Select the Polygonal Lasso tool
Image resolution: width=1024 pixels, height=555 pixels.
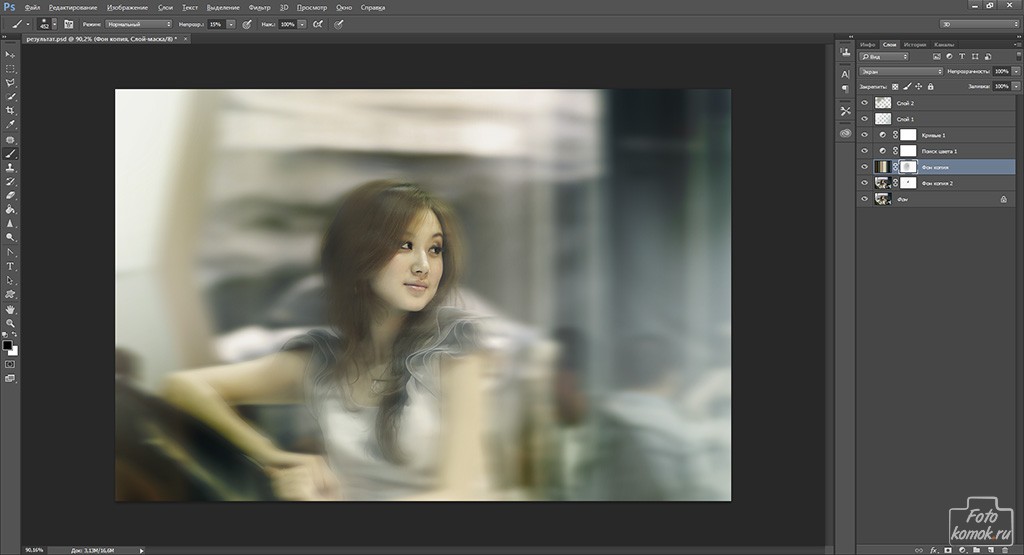10,83
